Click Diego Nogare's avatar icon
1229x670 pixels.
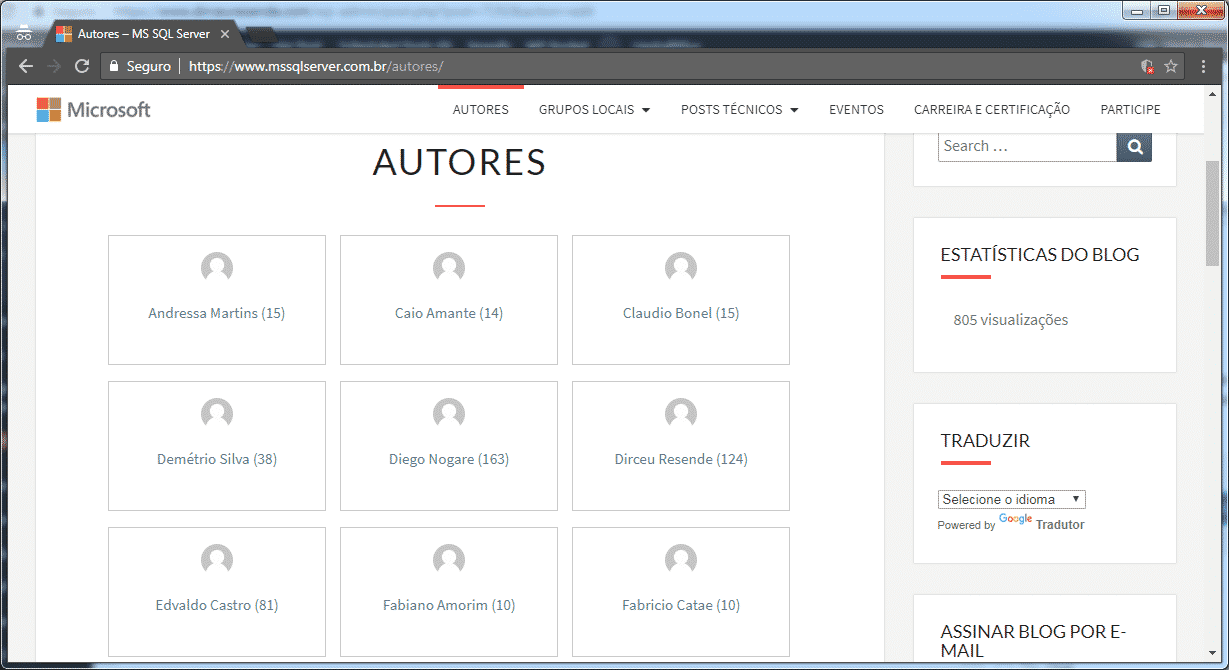(x=449, y=414)
